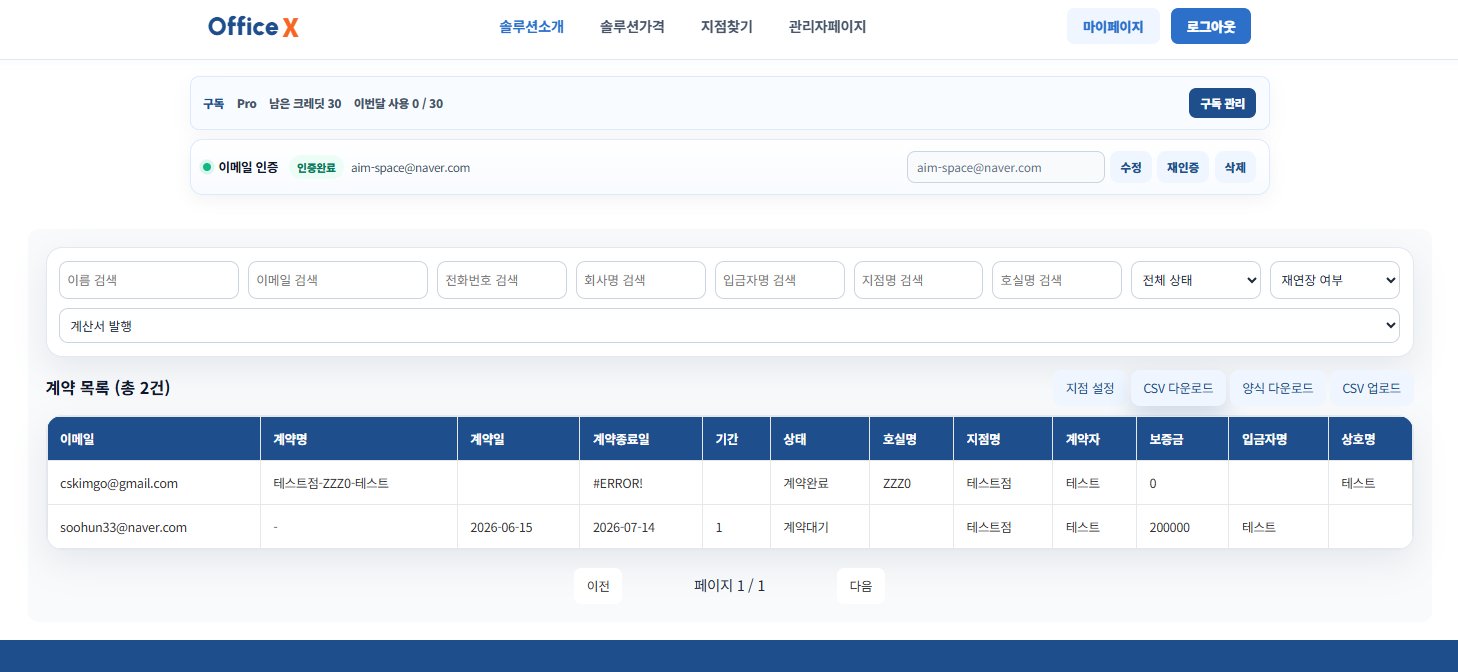Click the 재인증 button
The width and height of the screenshot is (1458, 672).
(1183, 167)
